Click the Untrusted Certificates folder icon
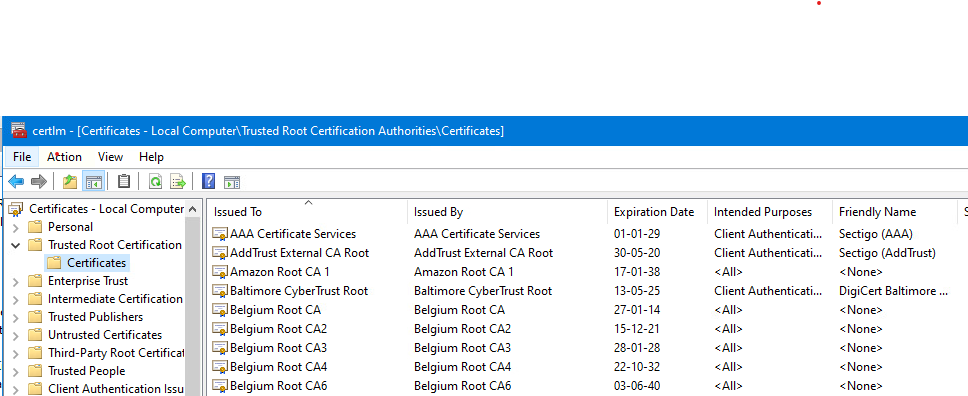The height and width of the screenshot is (396, 968). 36,335
